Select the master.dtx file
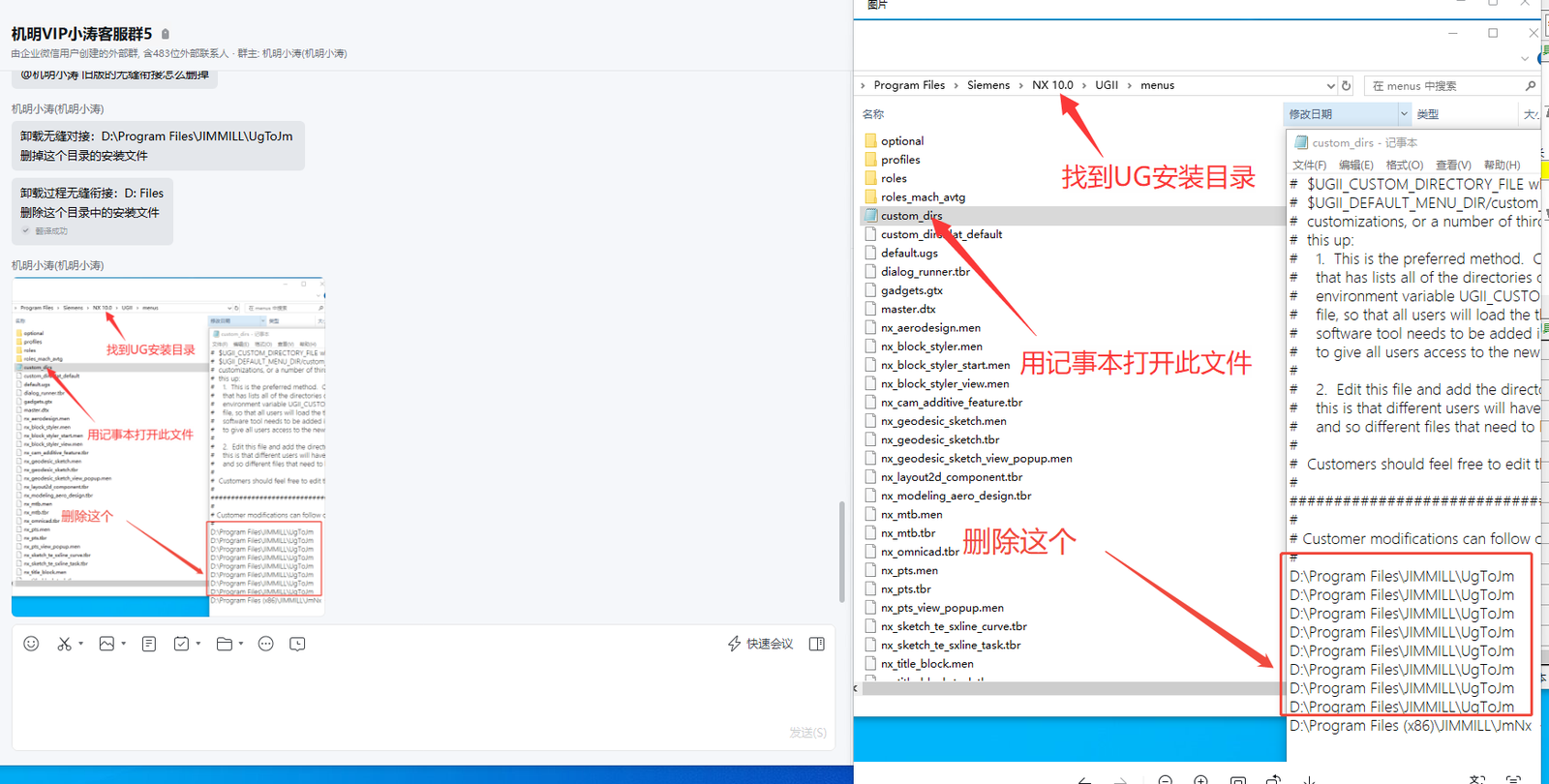The width and height of the screenshot is (1549, 784). coord(900,309)
